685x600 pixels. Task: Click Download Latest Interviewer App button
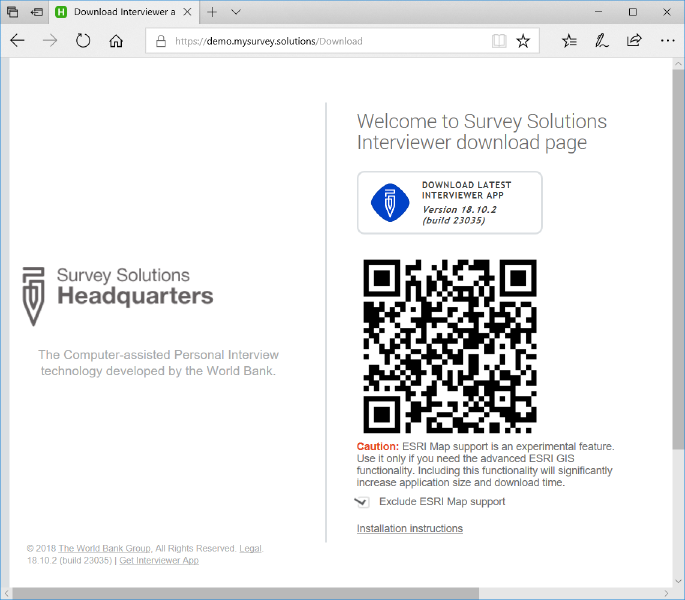pyautogui.click(x=449, y=202)
